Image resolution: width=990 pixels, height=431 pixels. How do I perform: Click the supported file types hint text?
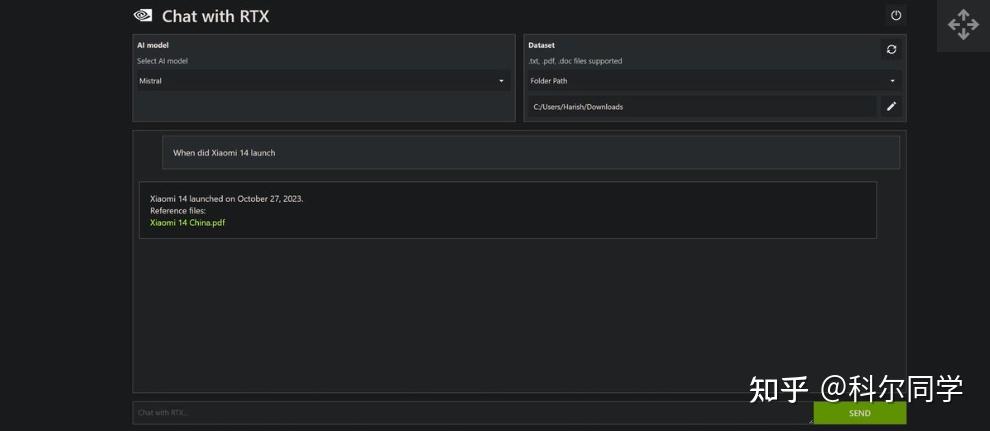click(x=575, y=61)
